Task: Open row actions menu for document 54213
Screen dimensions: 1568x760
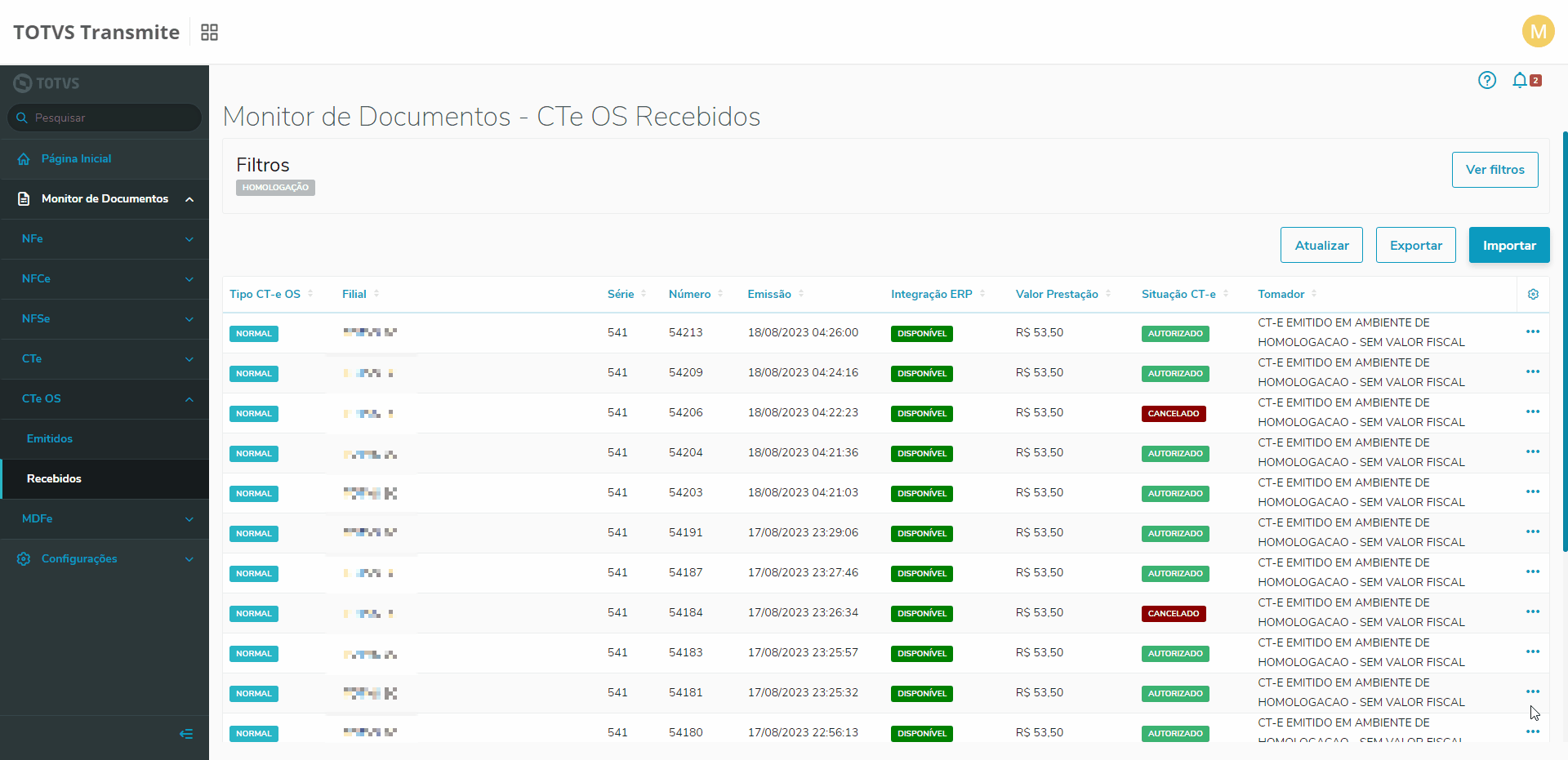Action: pos(1533,331)
